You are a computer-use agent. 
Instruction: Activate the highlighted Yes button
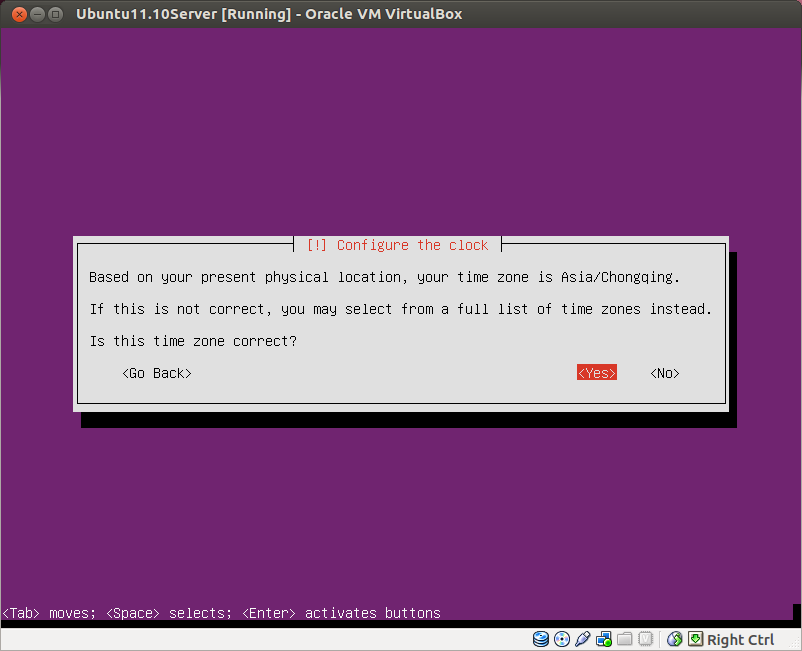coord(596,372)
